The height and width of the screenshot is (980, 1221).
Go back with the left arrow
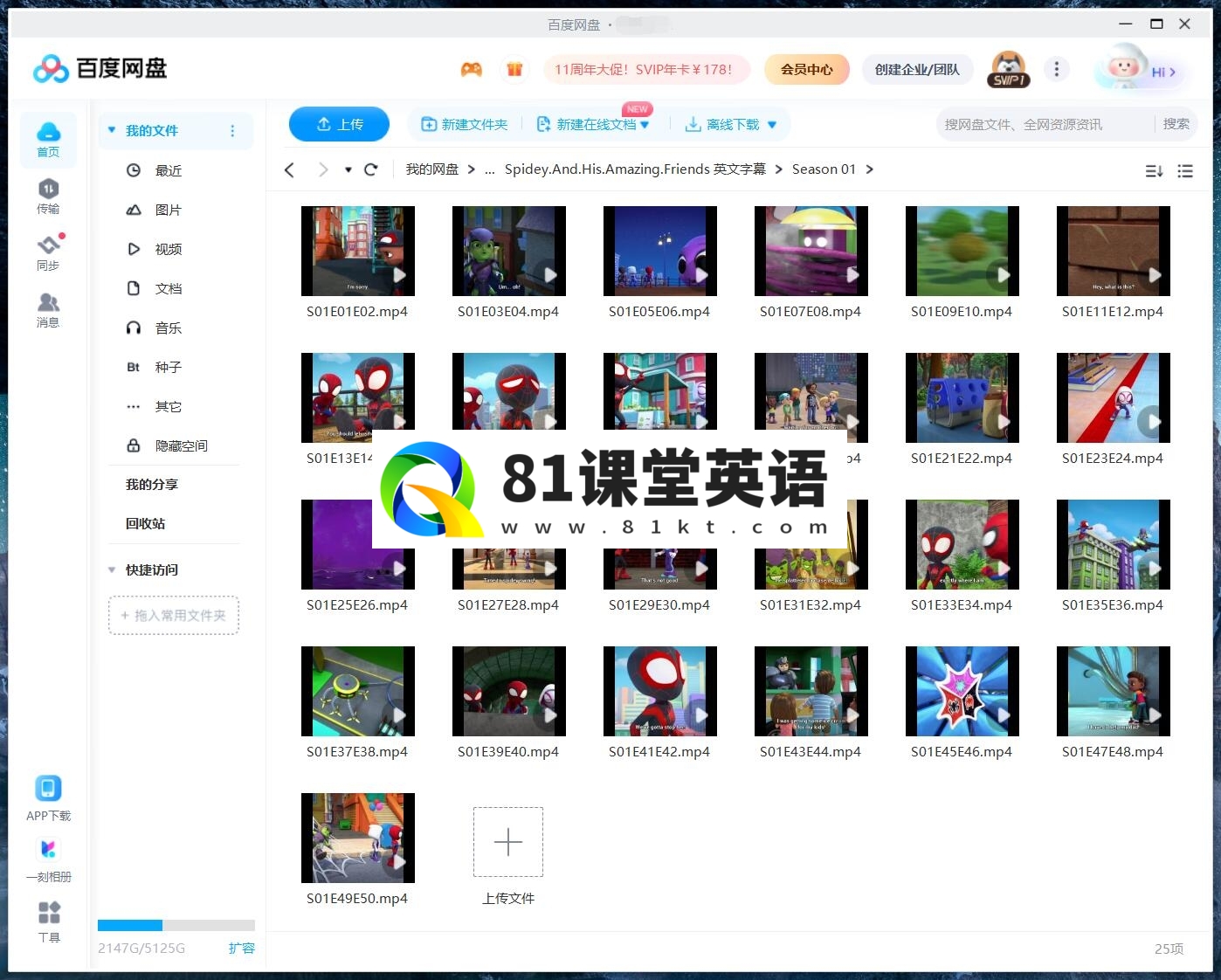(x=290, y=169)
